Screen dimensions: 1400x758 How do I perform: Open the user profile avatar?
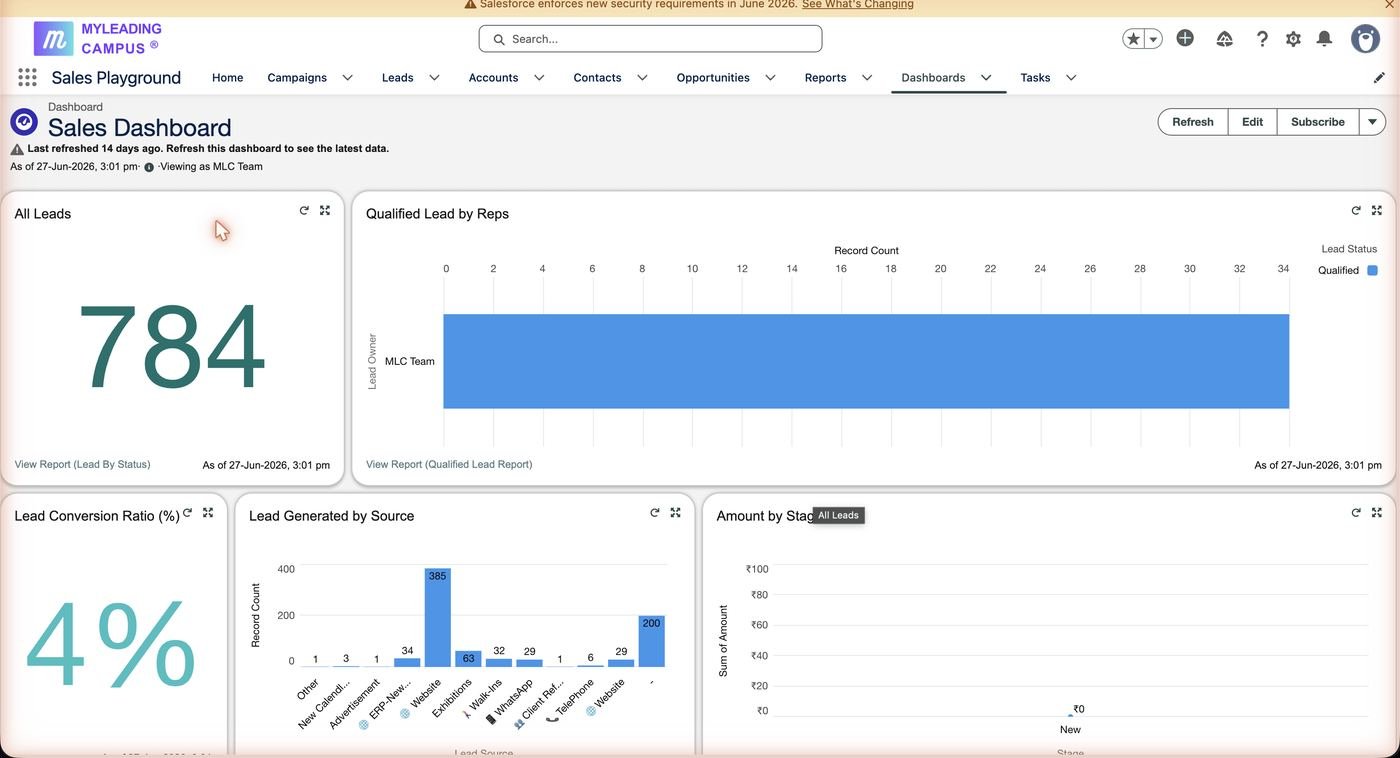(1365, 38)
